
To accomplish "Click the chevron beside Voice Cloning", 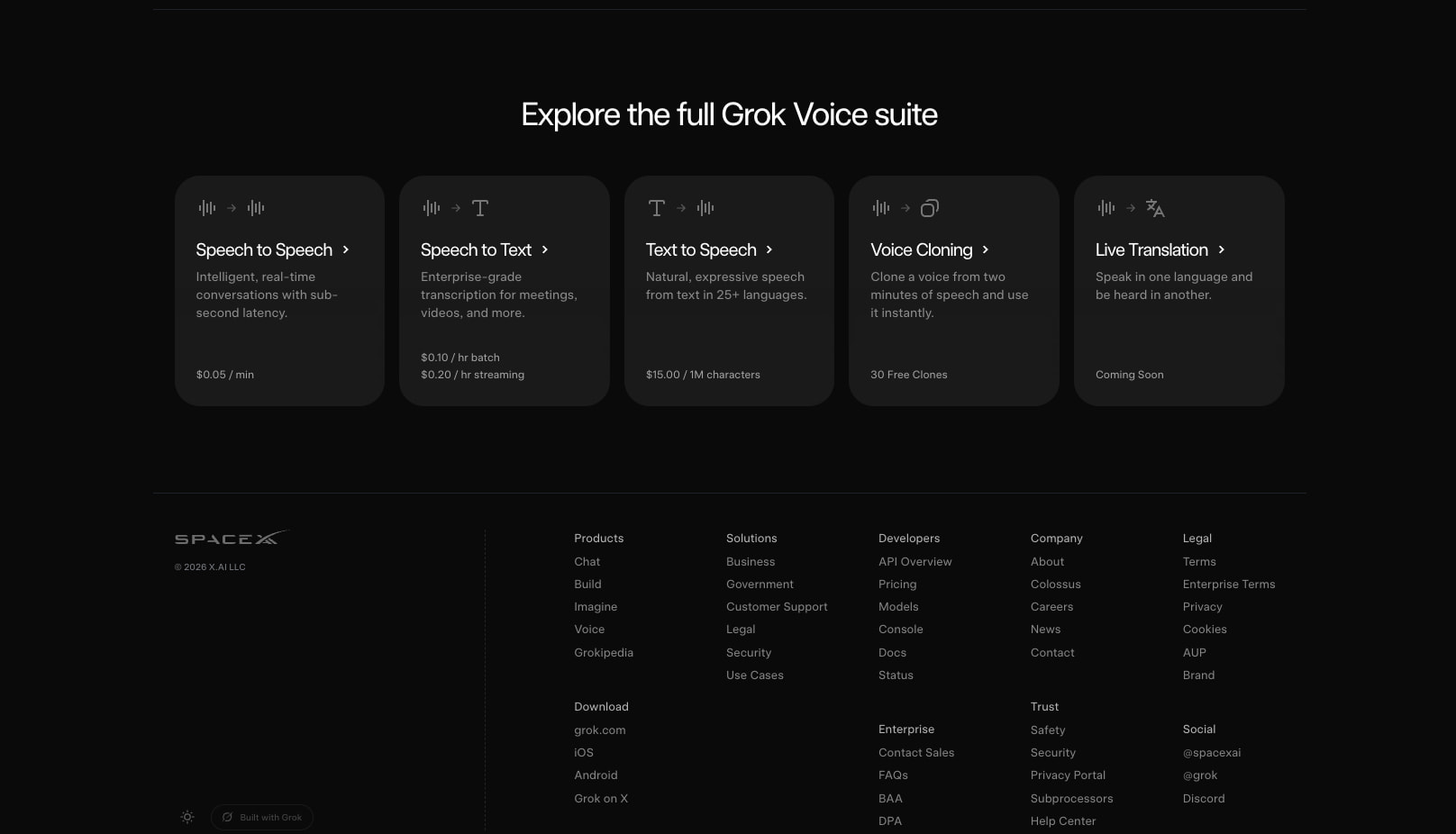I will click(x=986, y=249).
